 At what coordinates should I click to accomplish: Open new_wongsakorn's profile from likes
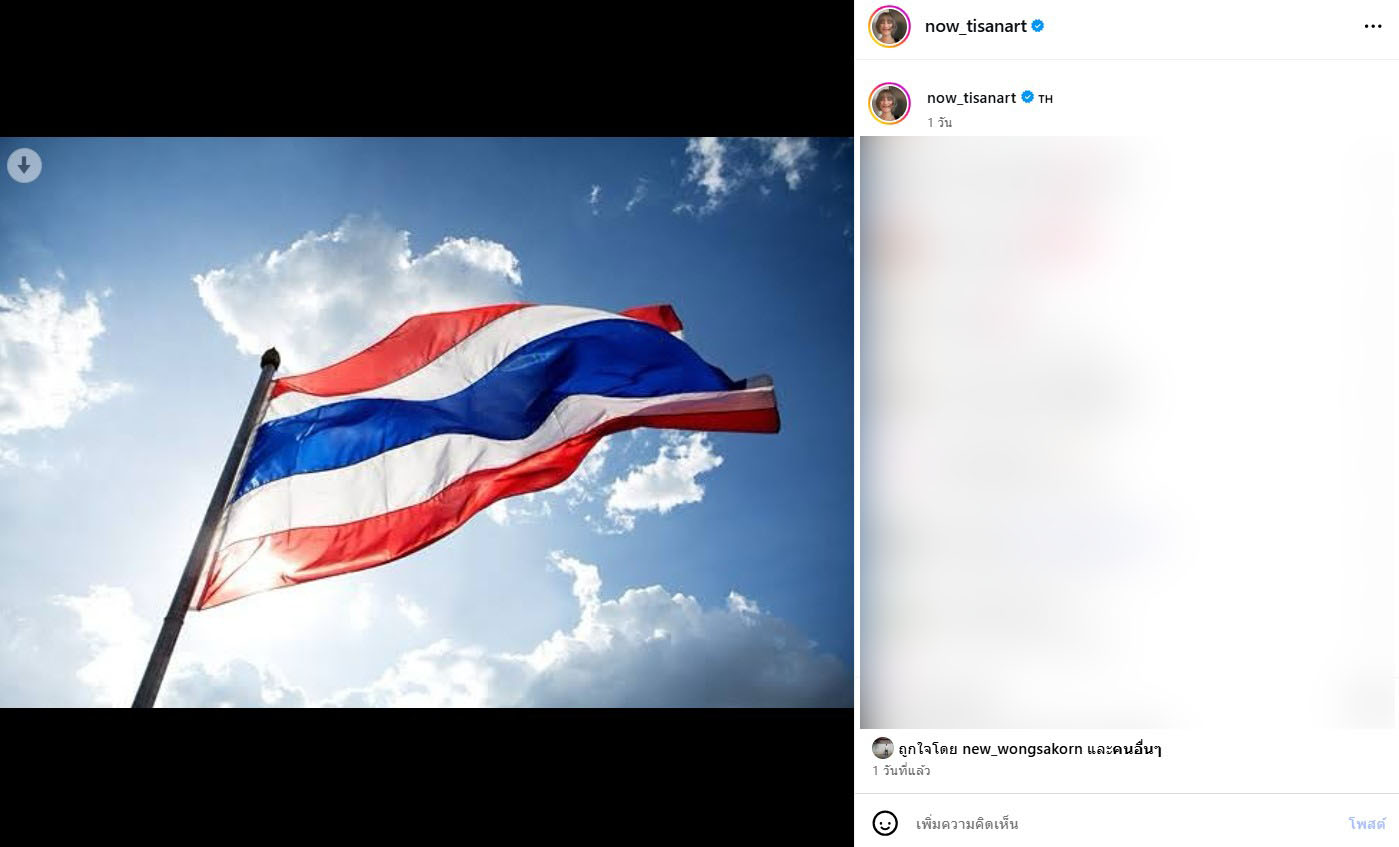coord(1022,749)
